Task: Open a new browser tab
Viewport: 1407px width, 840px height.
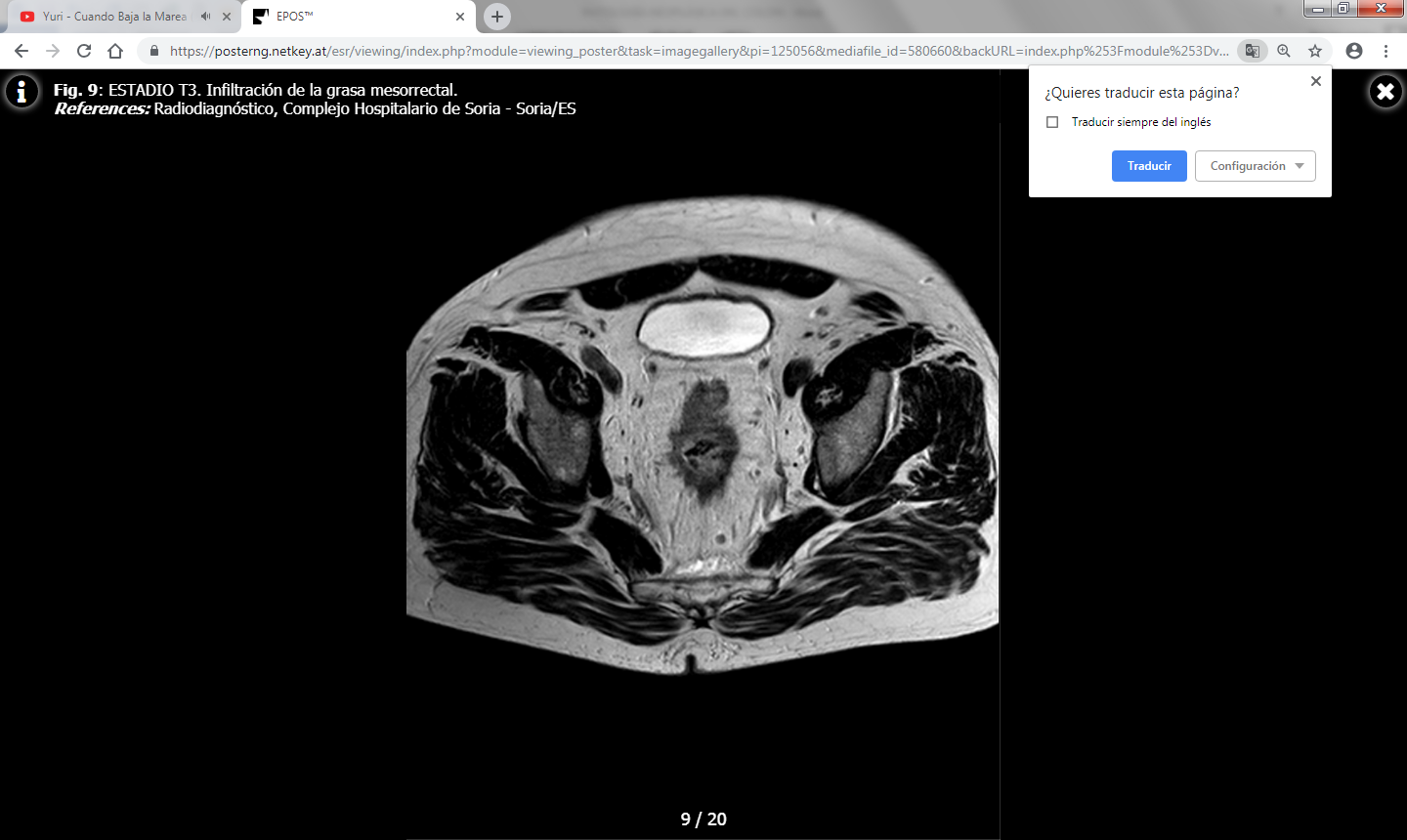Action: click(497, 17)
